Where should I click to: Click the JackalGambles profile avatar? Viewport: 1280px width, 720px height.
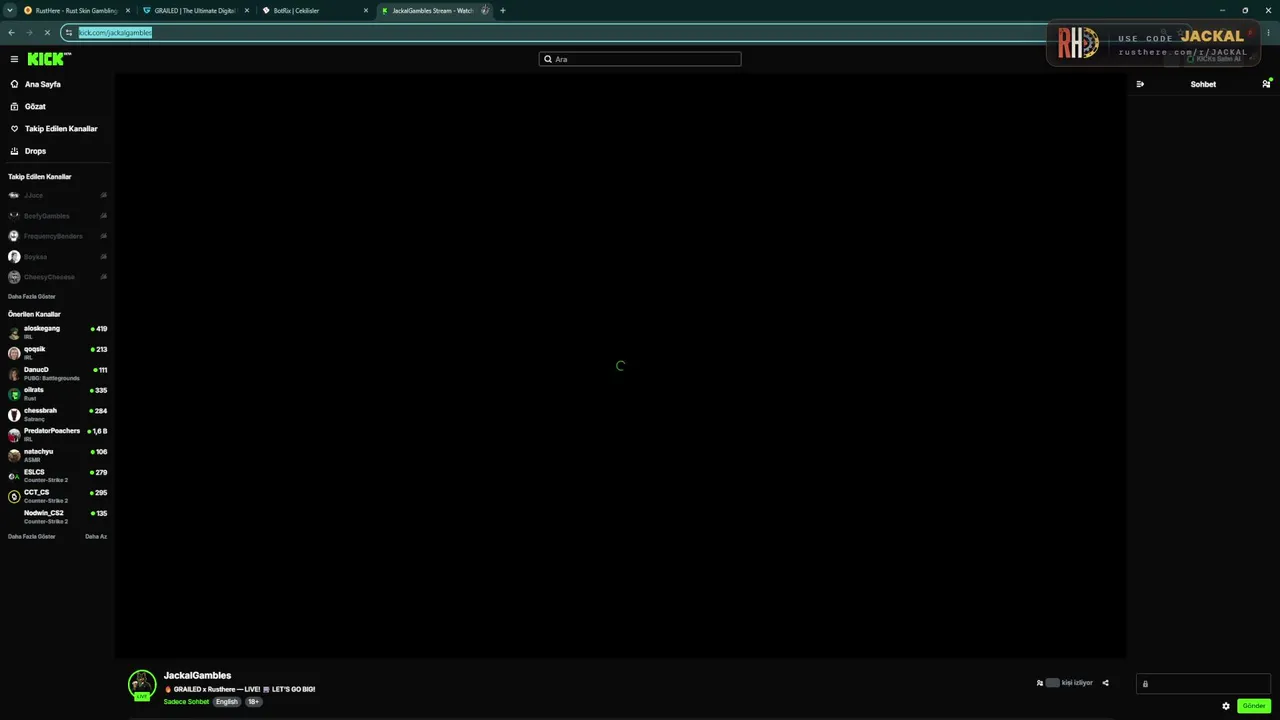[x=142, y=685]
